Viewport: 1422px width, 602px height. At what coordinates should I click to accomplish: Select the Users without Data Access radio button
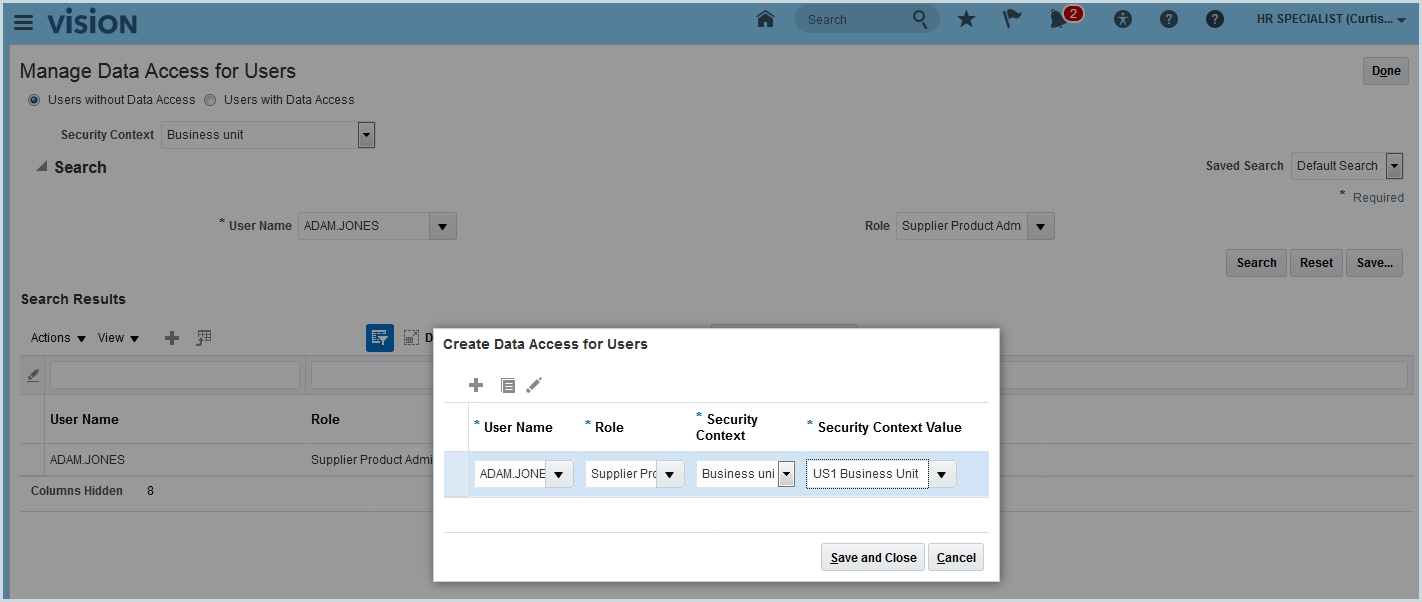coord(33,99)
